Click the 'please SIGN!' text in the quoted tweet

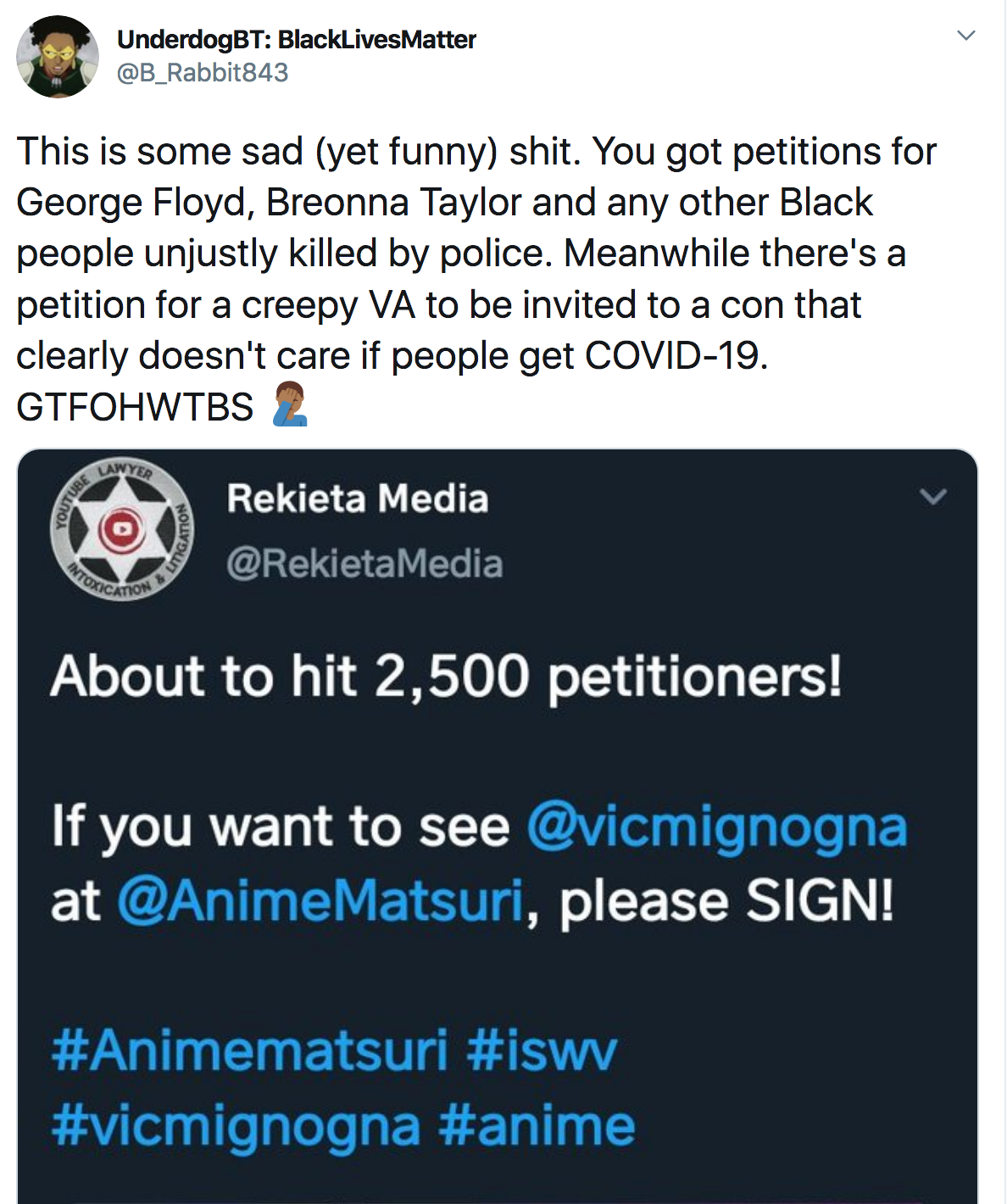click(x=726, y=900)
